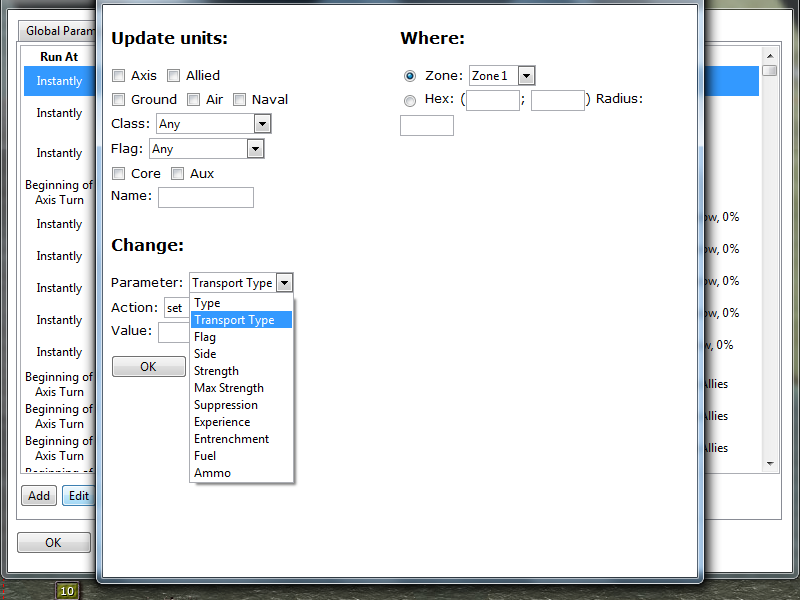Choose Entrenchment parameter option
This screenshot has height=600, width=800.
click(x=231, y=439)
